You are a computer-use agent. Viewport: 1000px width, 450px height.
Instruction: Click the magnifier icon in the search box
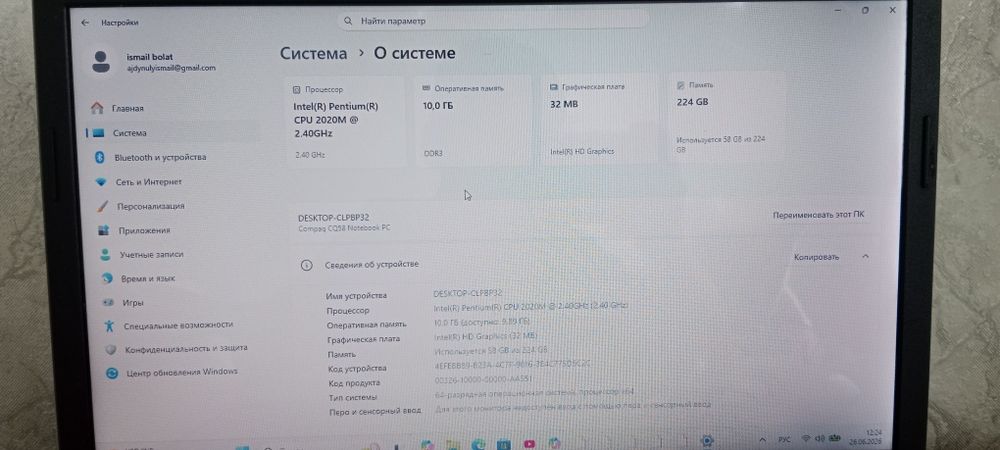click(348, 21)
